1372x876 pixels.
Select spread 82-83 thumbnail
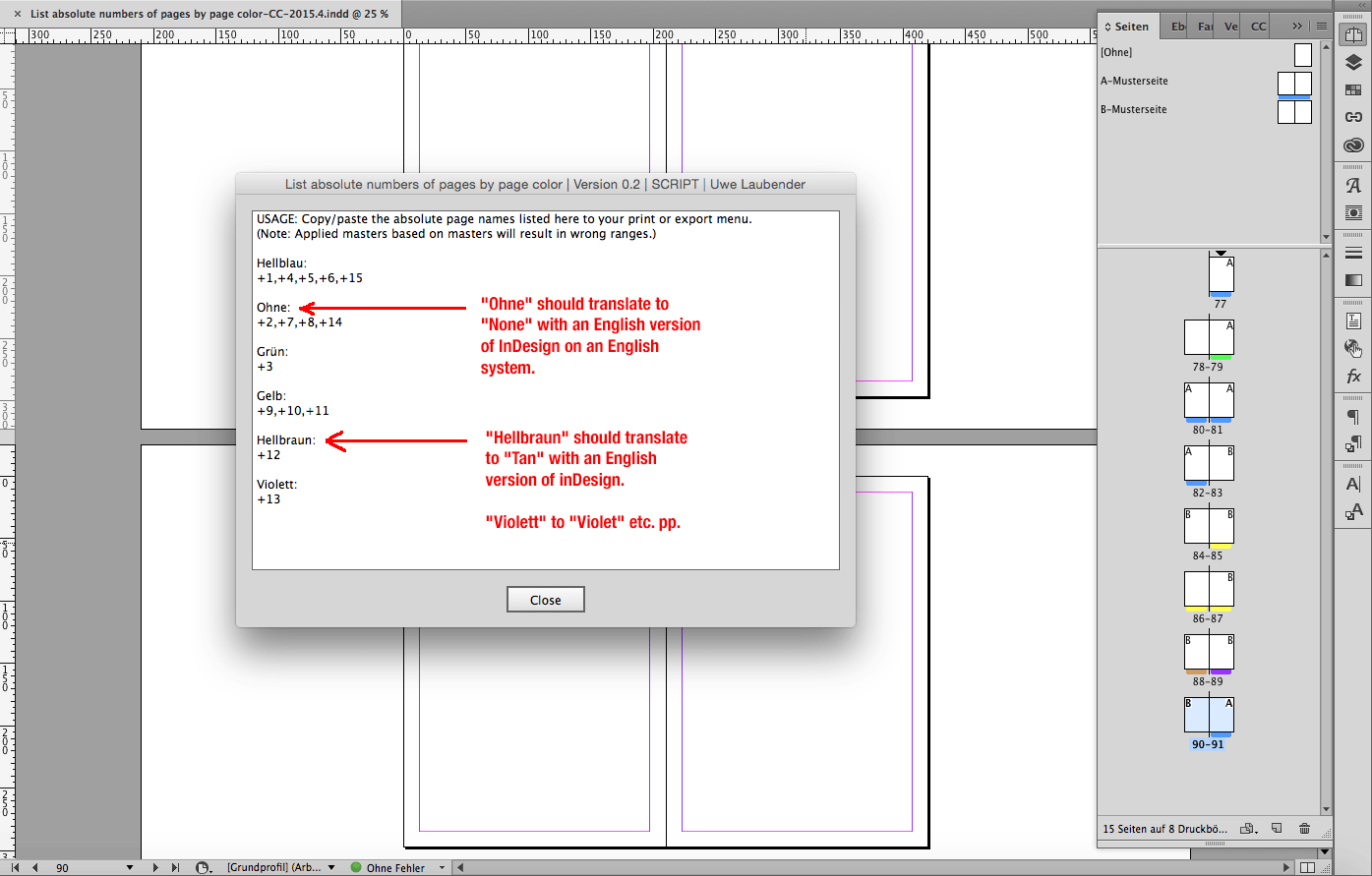[x=1209, y=463]
